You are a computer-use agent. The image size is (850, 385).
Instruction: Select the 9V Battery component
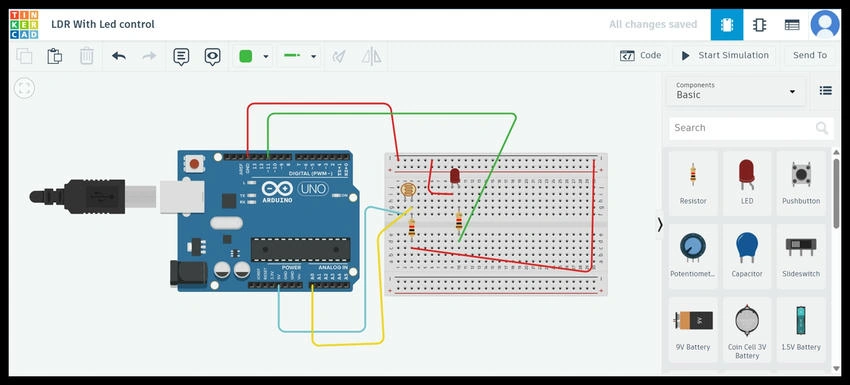tap(693, 330)
